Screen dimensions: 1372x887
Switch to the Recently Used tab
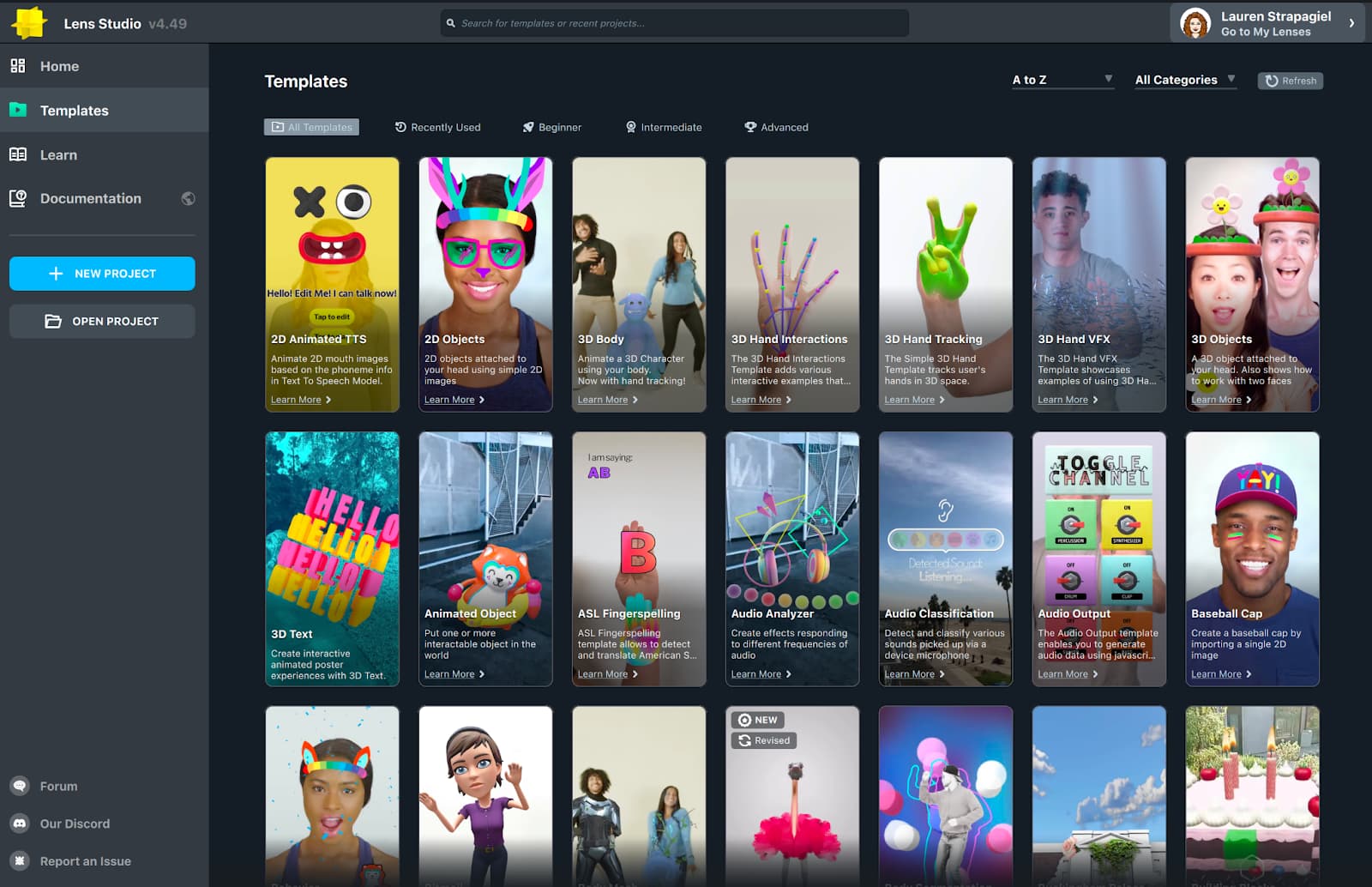pyautogui.click(x=437, y=127)
